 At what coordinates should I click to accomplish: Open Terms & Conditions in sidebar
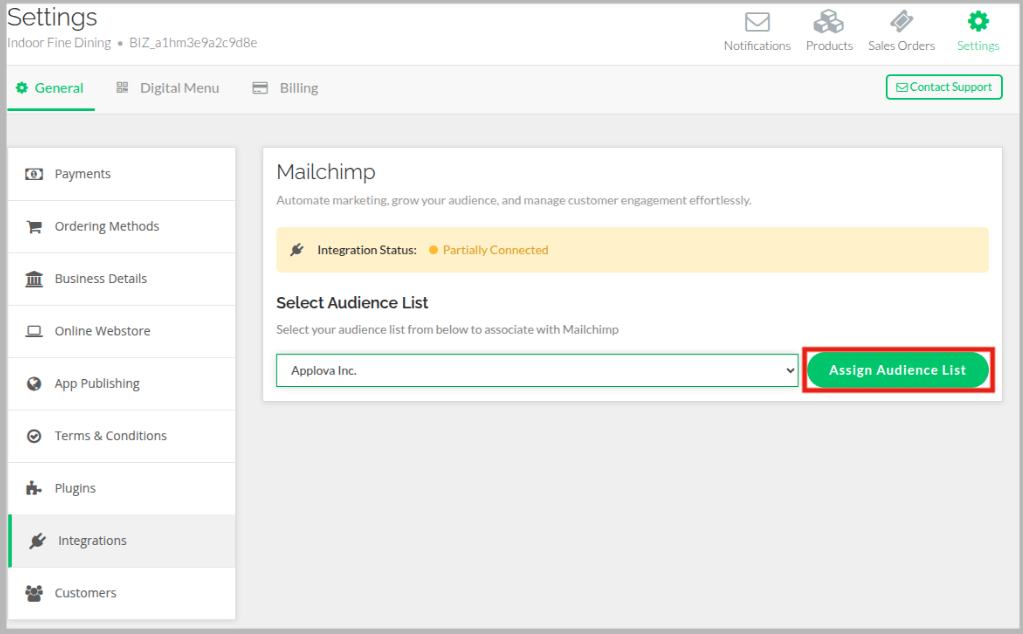[x=110, y=436]
